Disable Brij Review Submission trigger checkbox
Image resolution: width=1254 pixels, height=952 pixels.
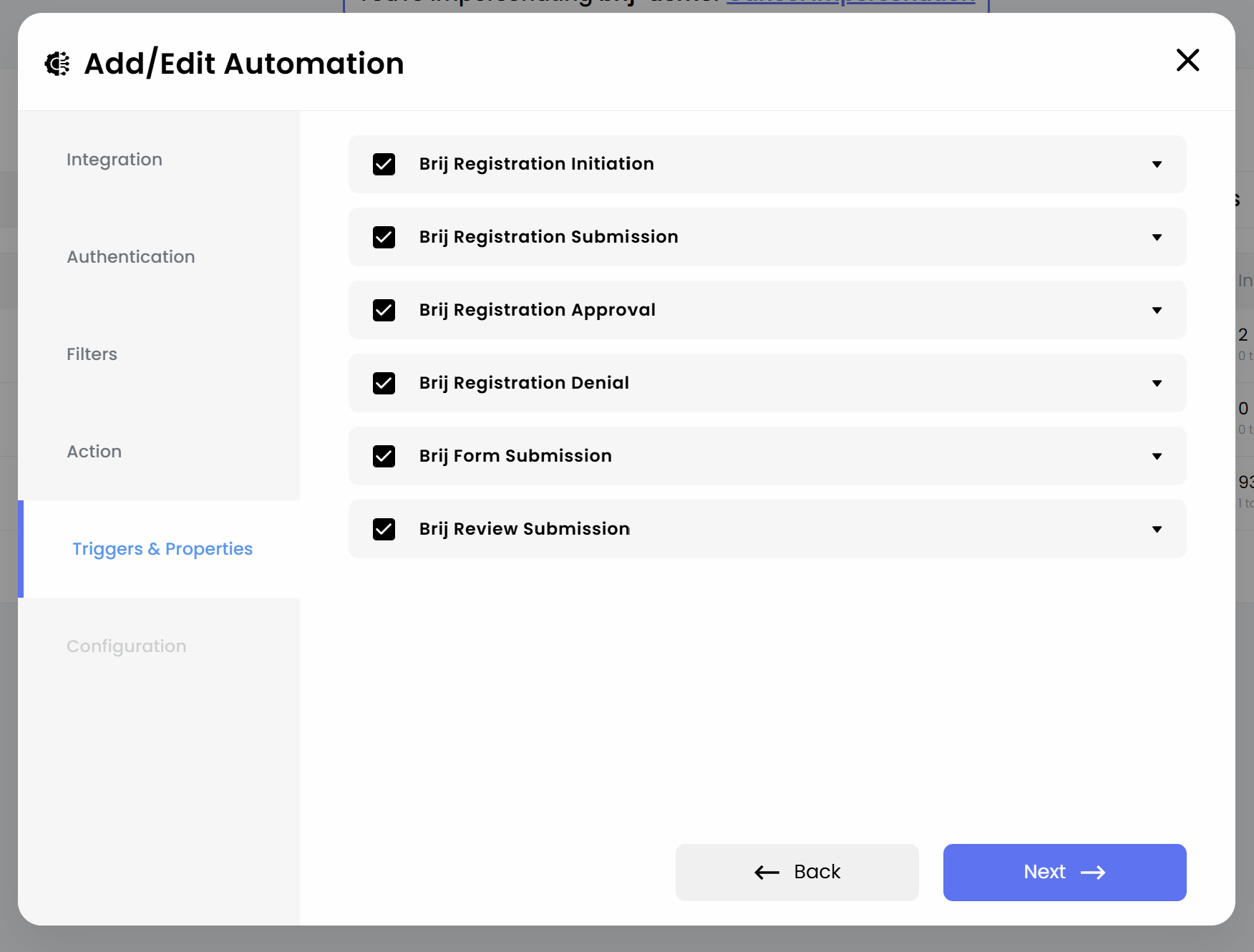pos(384,530)
